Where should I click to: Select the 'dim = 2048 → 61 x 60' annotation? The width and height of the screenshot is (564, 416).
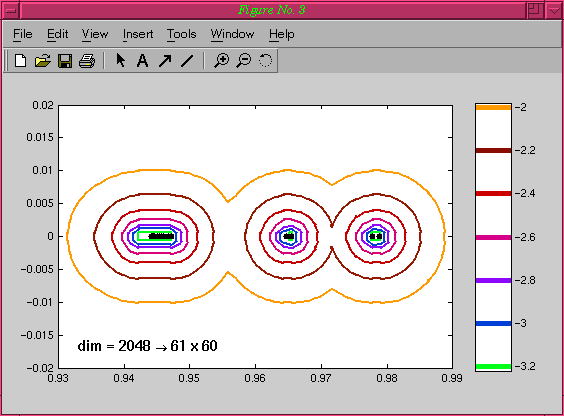147,346
